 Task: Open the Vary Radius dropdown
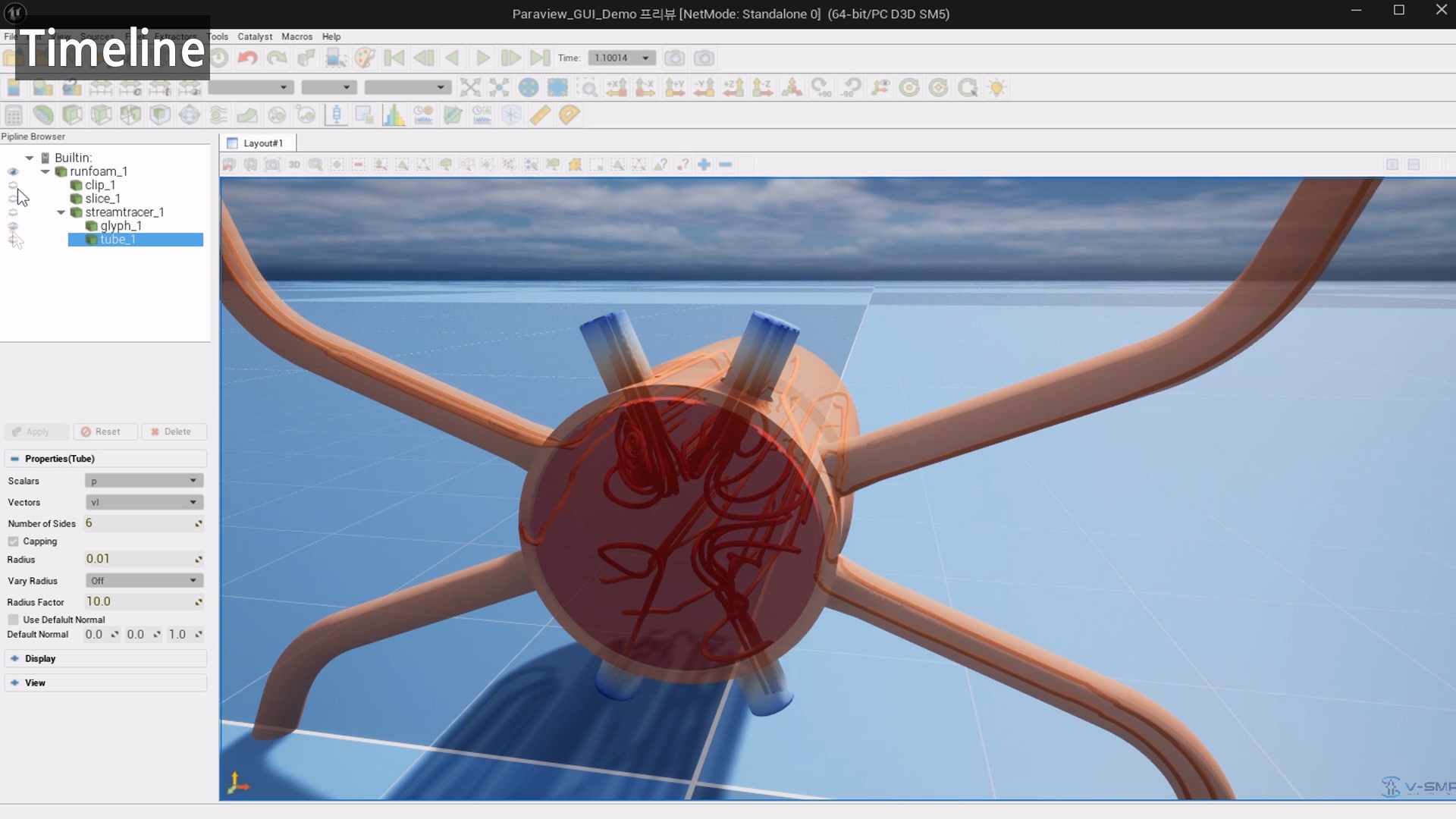[x=144, y=581]
